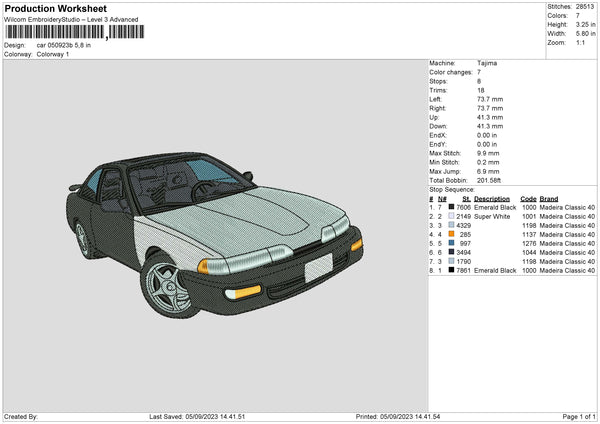Pick the light blue swatch in stop 3
This screenshot has width=600, height=424.
451,225
